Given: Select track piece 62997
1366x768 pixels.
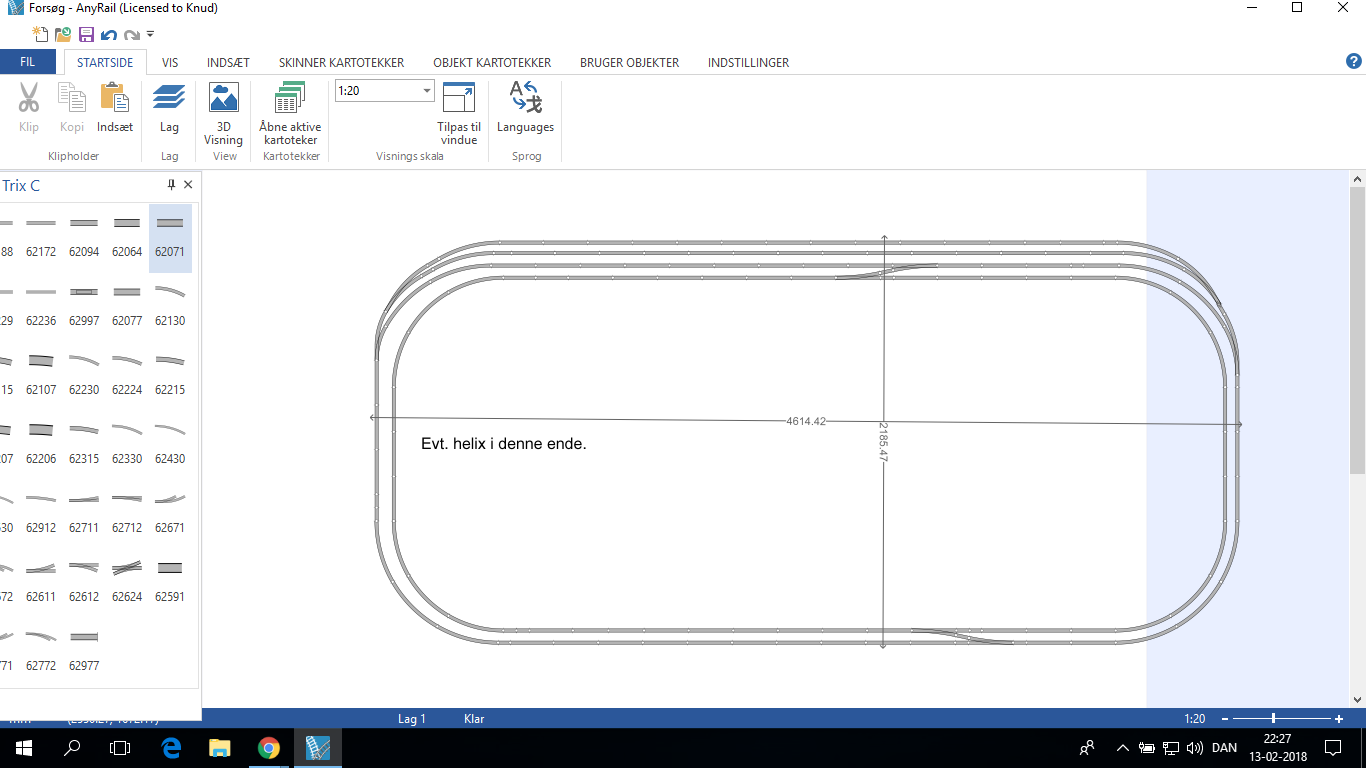Looking at the screenshot, I should point(84,307).
